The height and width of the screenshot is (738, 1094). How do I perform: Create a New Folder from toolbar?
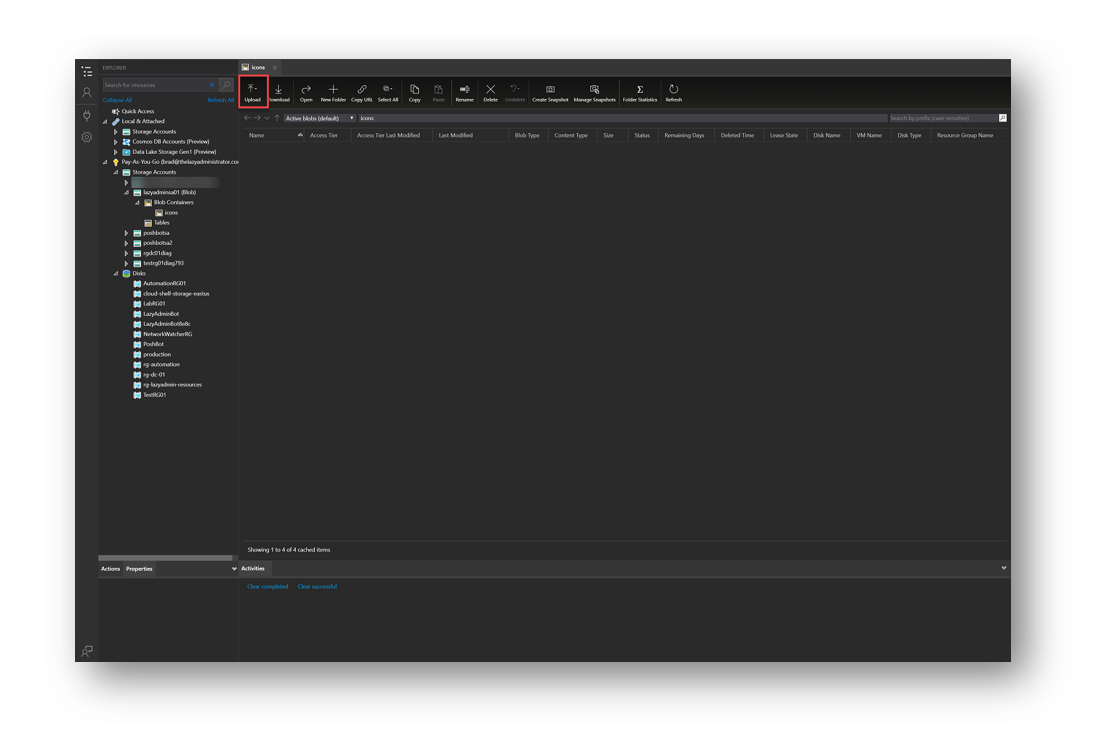333,92
